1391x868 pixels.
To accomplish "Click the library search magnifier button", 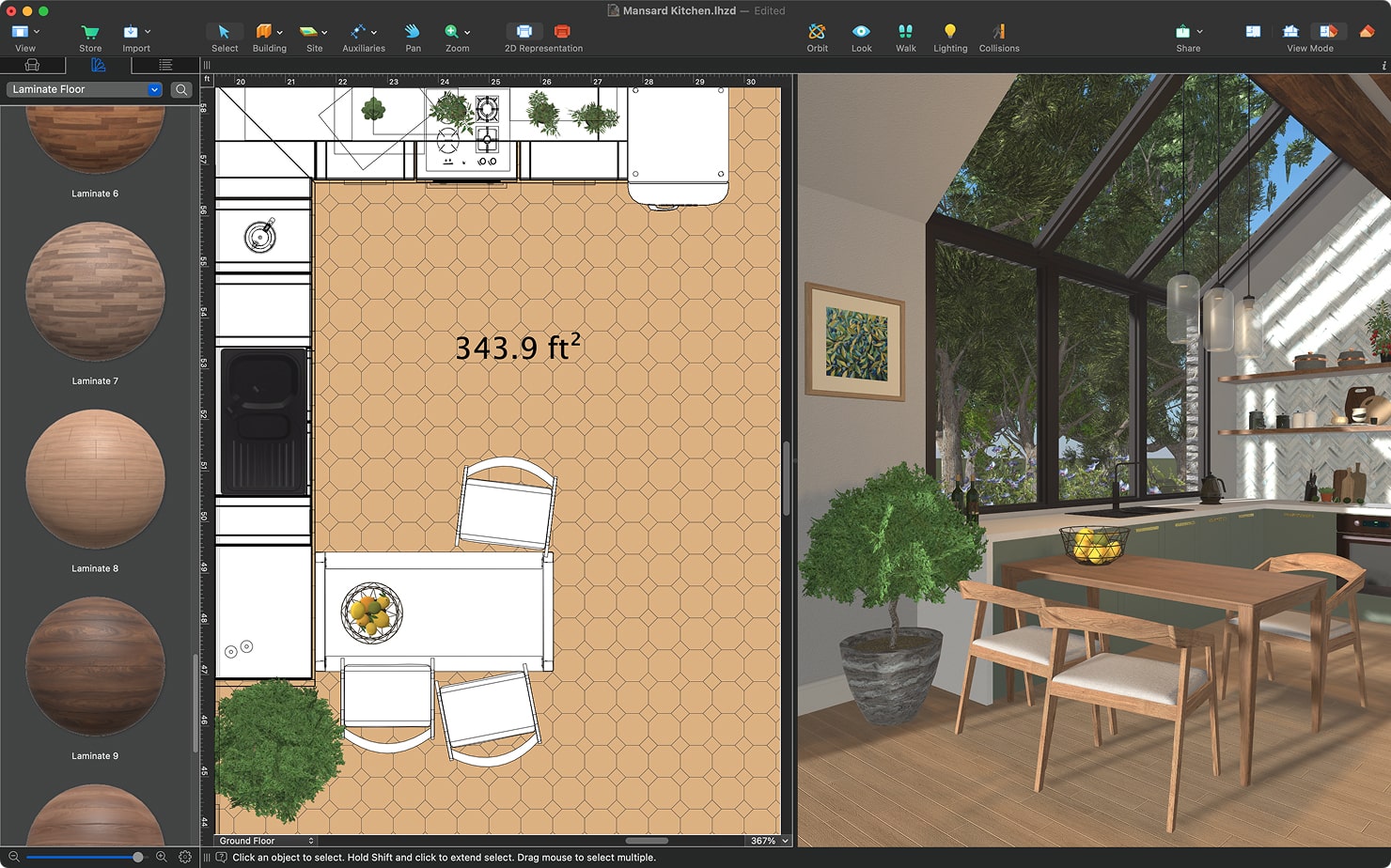I will coord(181,89).
